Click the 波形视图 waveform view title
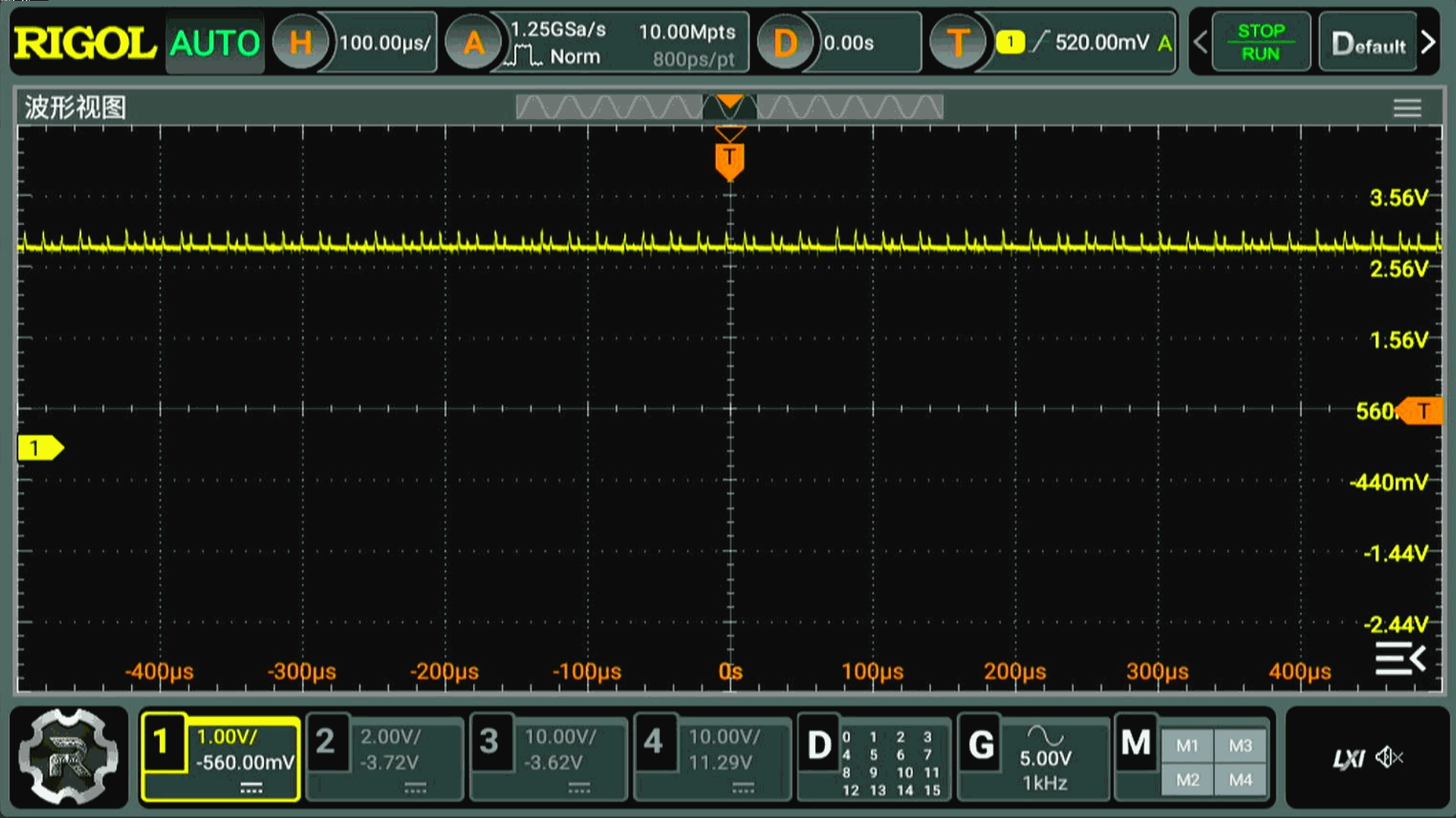 pos(75,108)
